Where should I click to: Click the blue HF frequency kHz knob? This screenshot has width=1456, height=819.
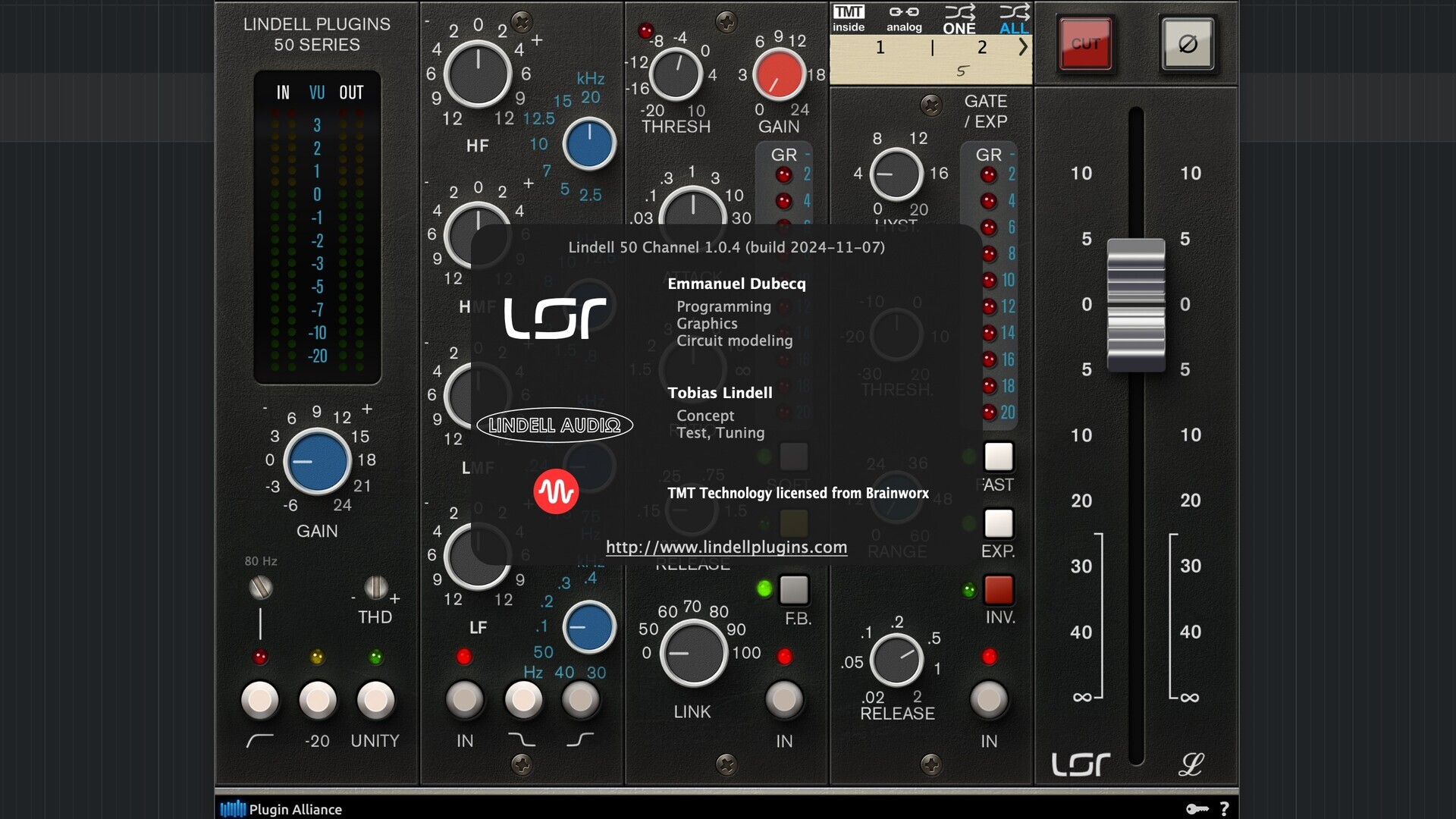pos(589,143)
